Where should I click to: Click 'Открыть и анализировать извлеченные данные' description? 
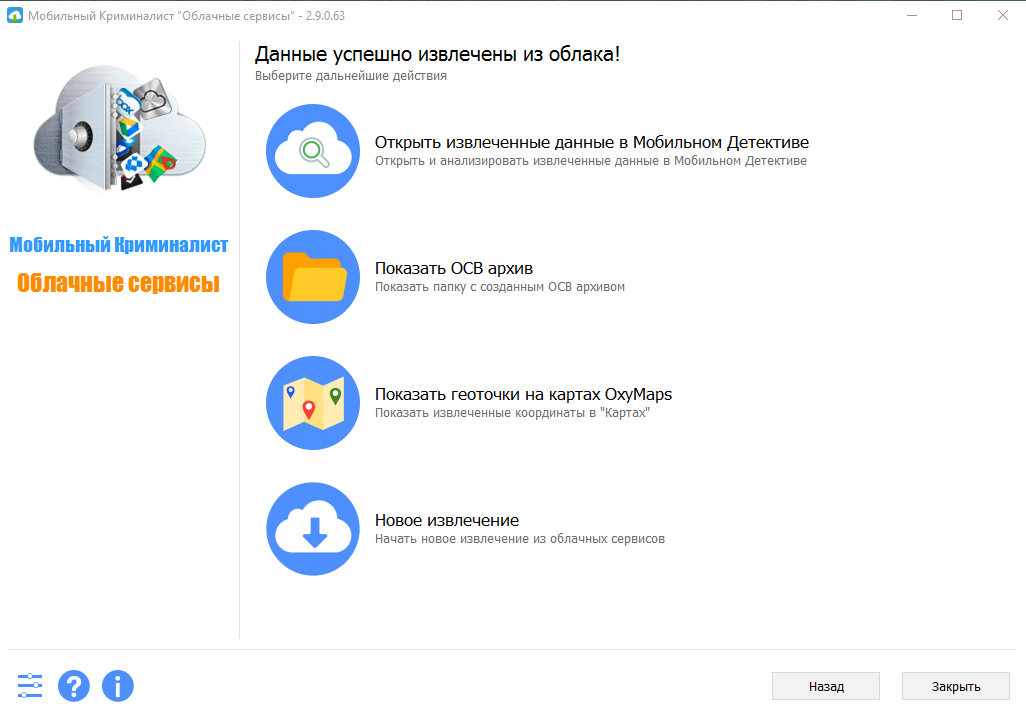(x=590, y=161)
